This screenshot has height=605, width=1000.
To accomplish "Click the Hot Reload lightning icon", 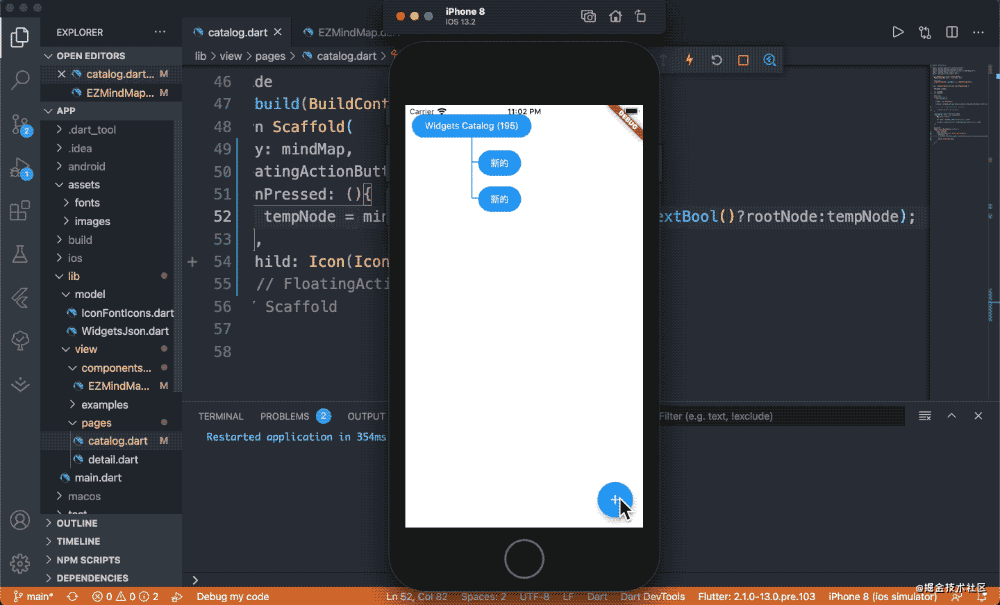I will pos(689,60).
